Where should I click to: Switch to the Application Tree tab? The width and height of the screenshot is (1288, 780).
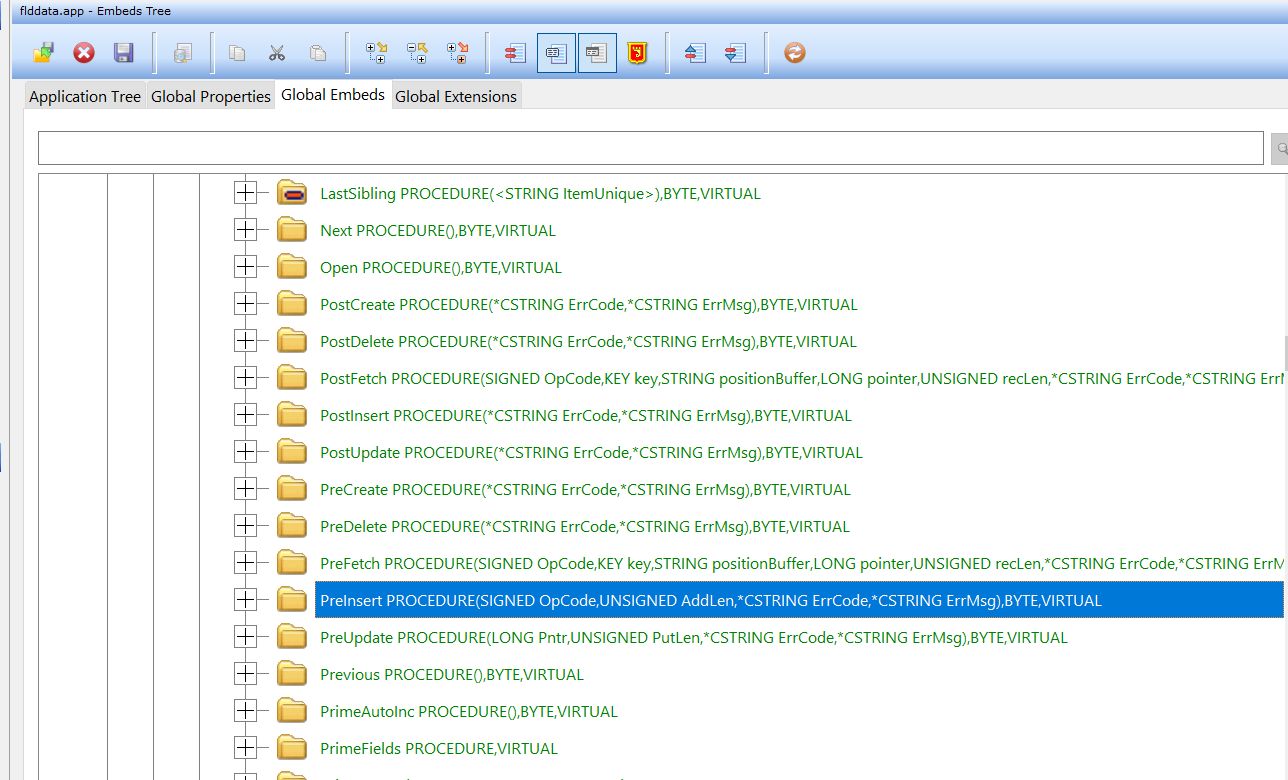click(85, 97)
